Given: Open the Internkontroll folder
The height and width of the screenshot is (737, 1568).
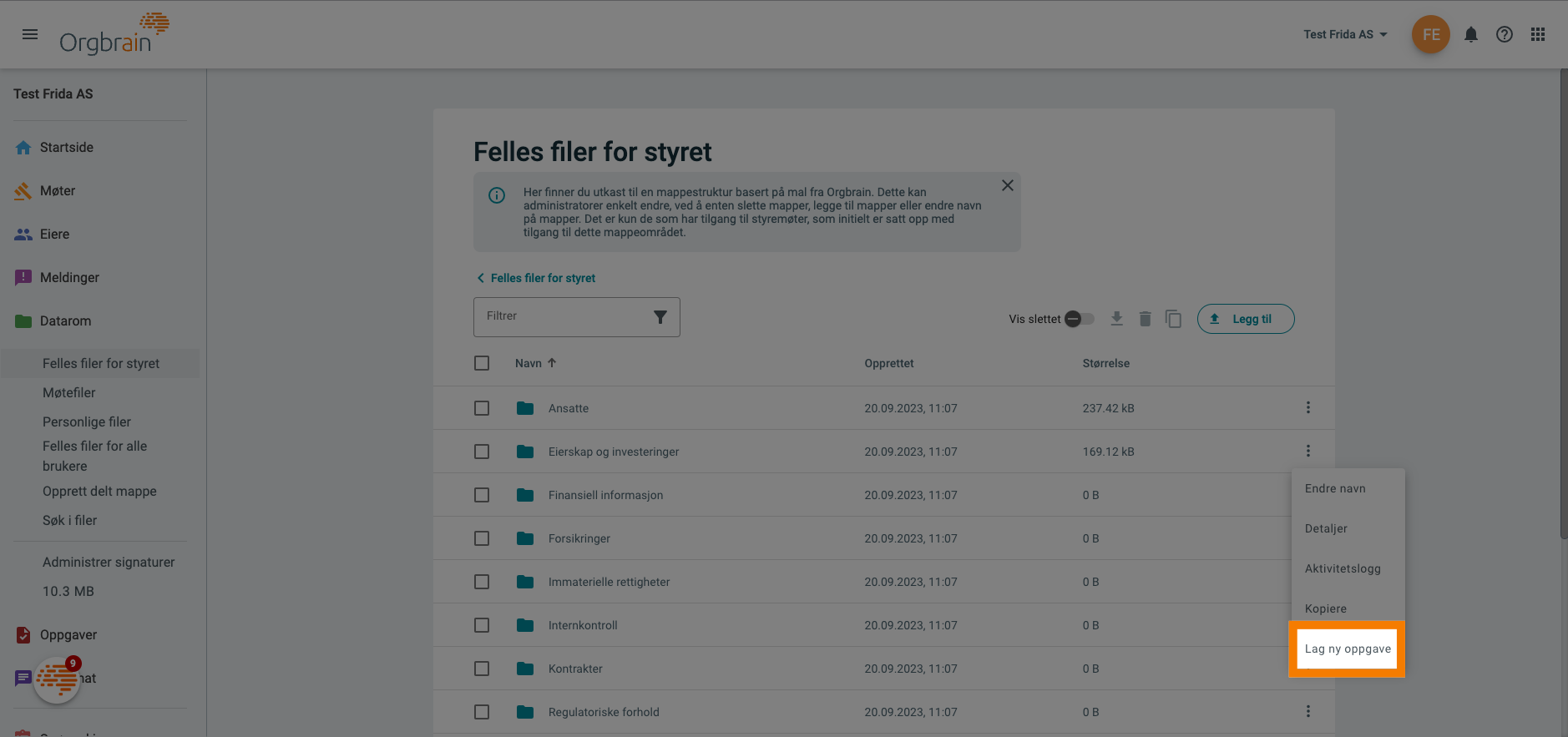Looking at the screenshot, I should (583, 625).
